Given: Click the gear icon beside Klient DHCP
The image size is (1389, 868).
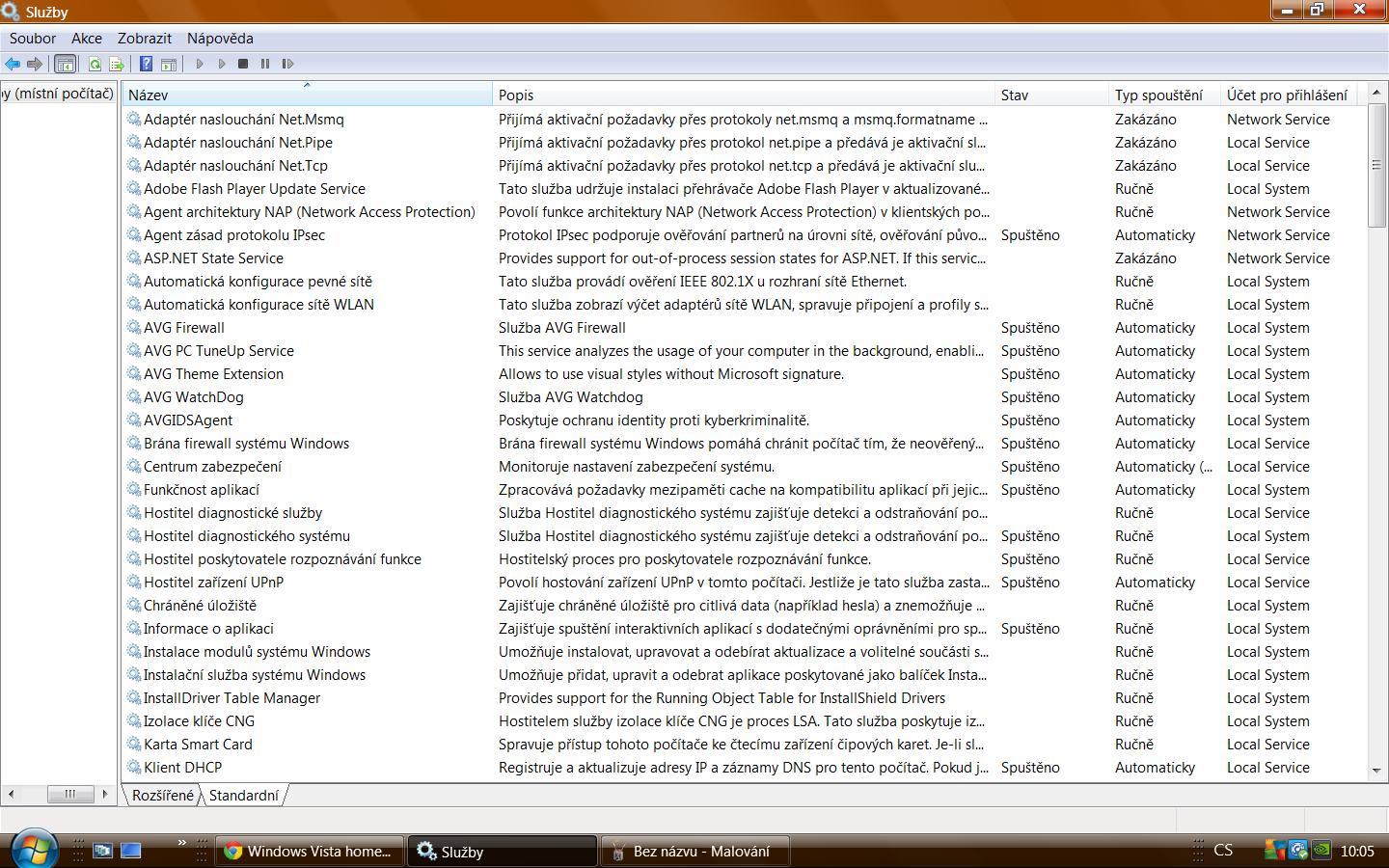Looking at the screenshot, I should (x=134, y=768).
